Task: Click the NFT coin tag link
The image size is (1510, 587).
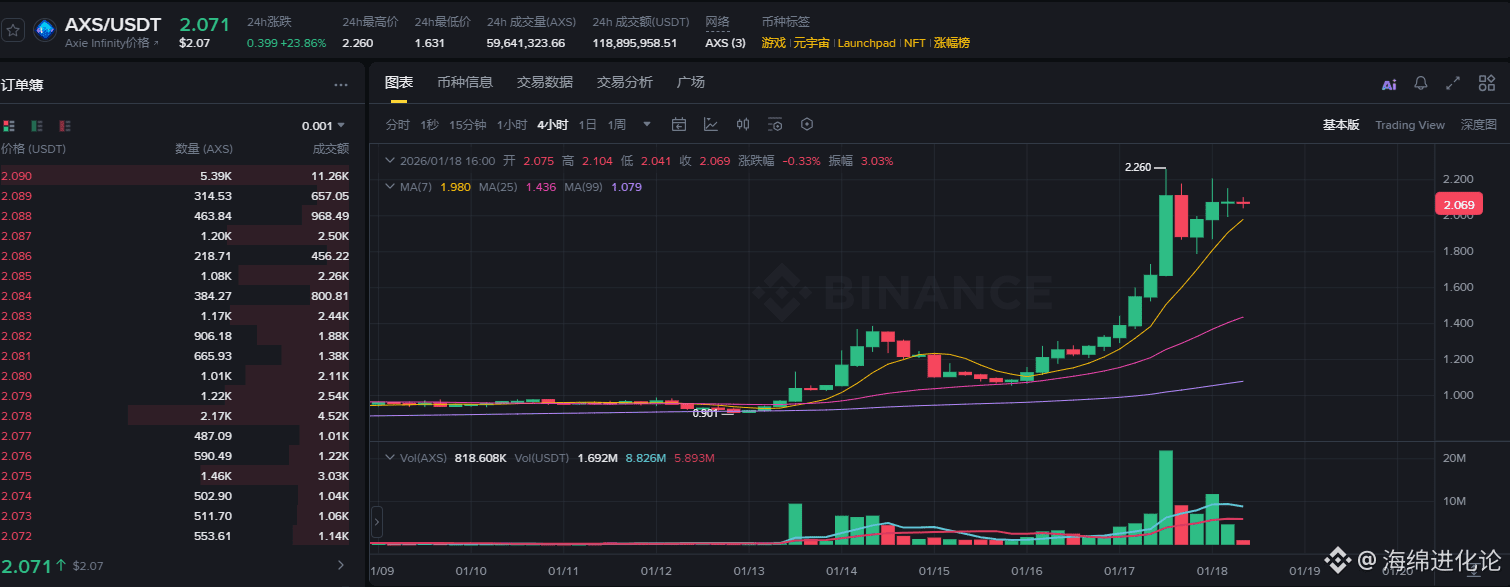Action: [914, 43]
